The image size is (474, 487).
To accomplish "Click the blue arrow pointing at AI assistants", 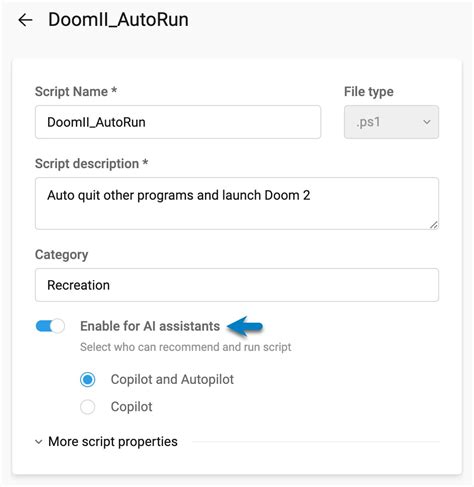I will click(245, 326).
